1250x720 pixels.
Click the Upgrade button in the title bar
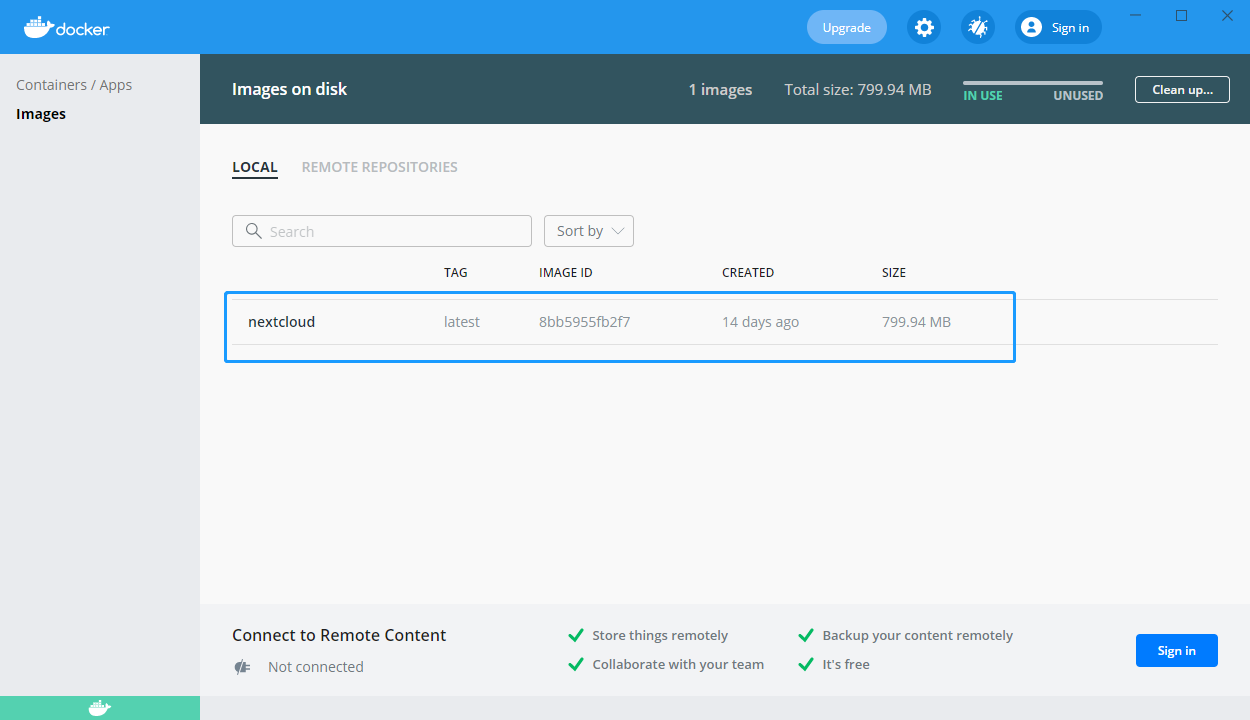click(846, 27)
